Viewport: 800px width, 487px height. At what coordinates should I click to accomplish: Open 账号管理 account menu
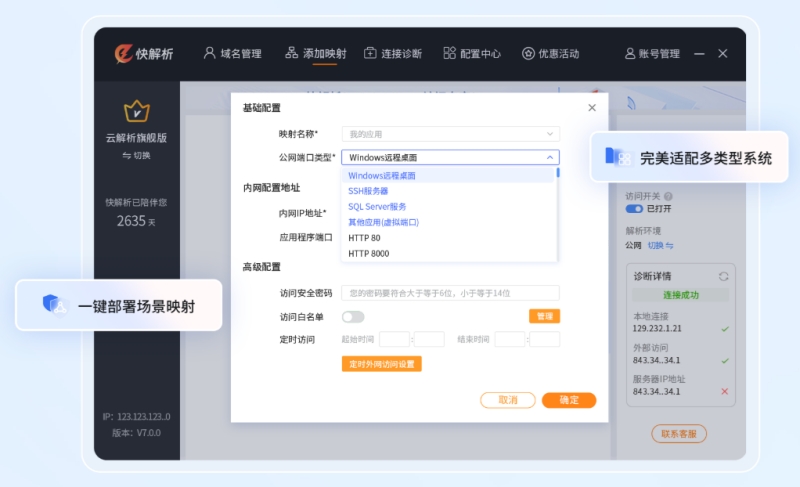652,54
